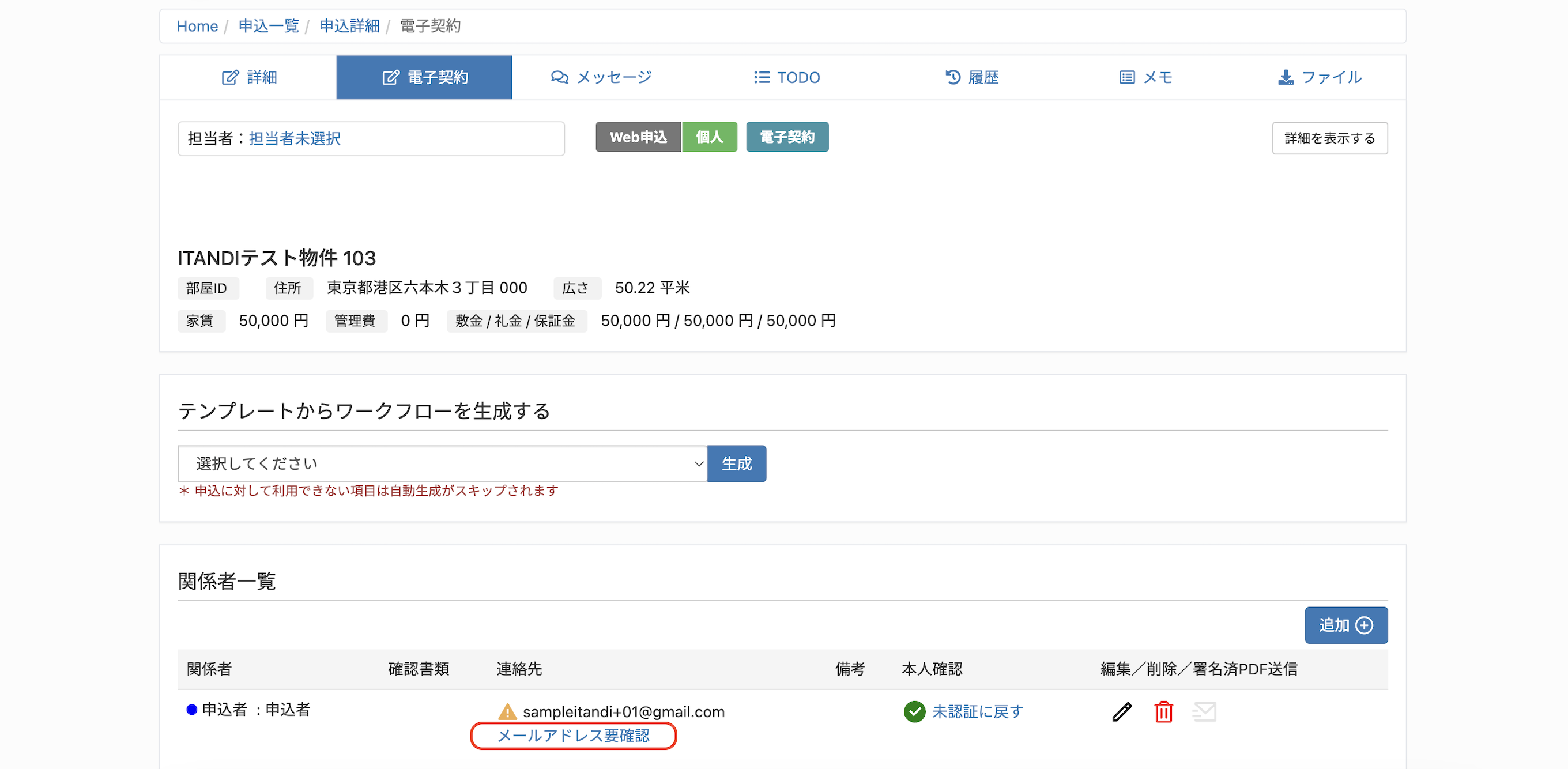Click the pencil edit icon for 申込者
1568x769 pixels.
[x=1121, y=711]
